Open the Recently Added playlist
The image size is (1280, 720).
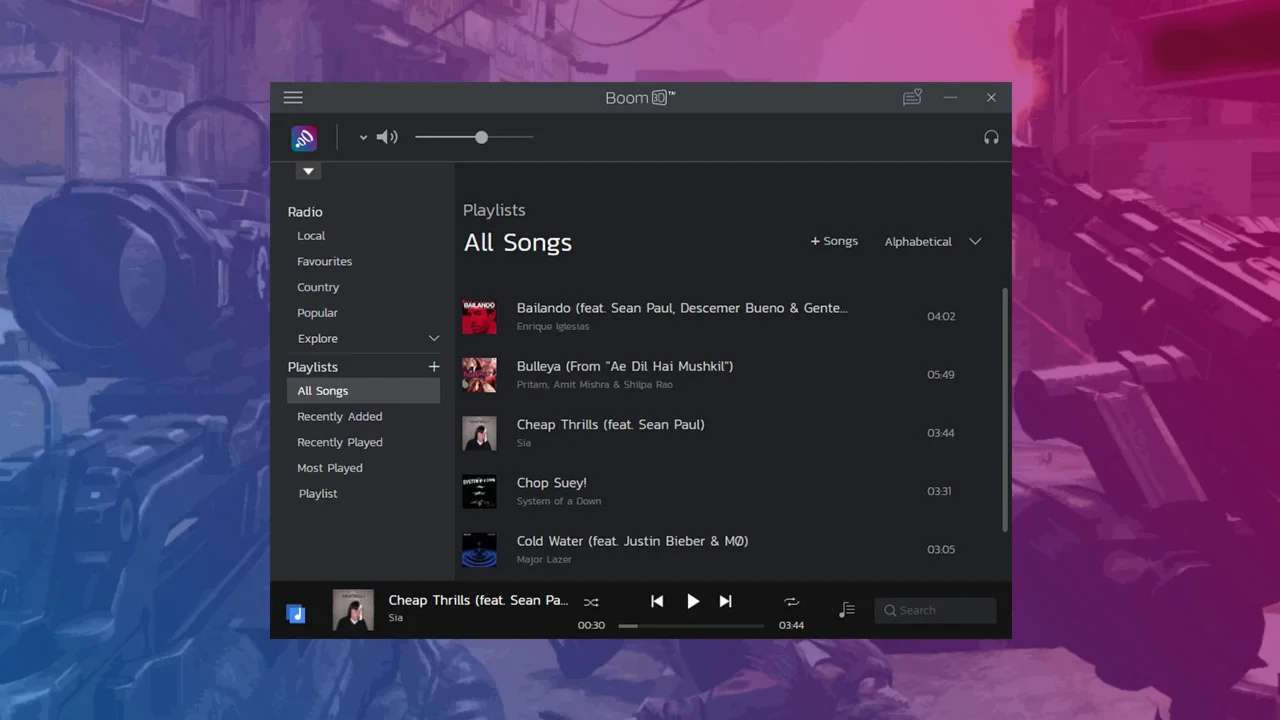pyautogui.click(x=340, y=417)
